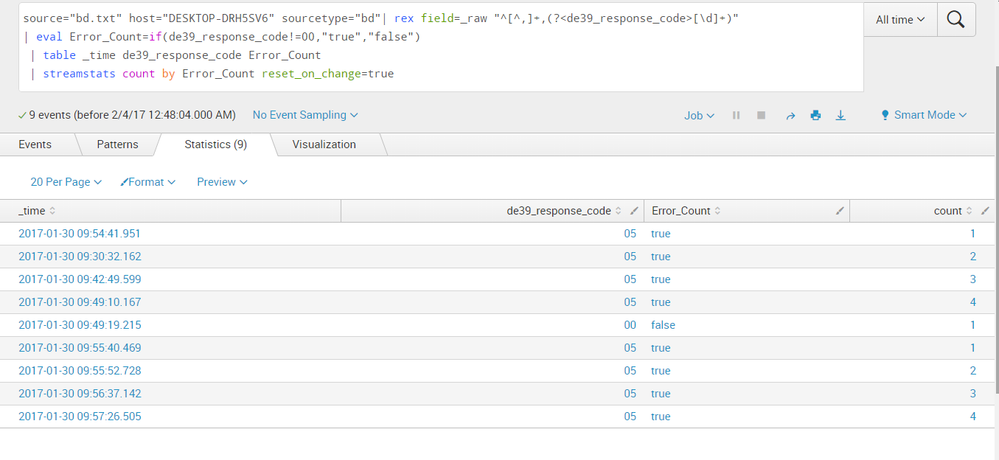Export results with the download icon

[840, 115]
